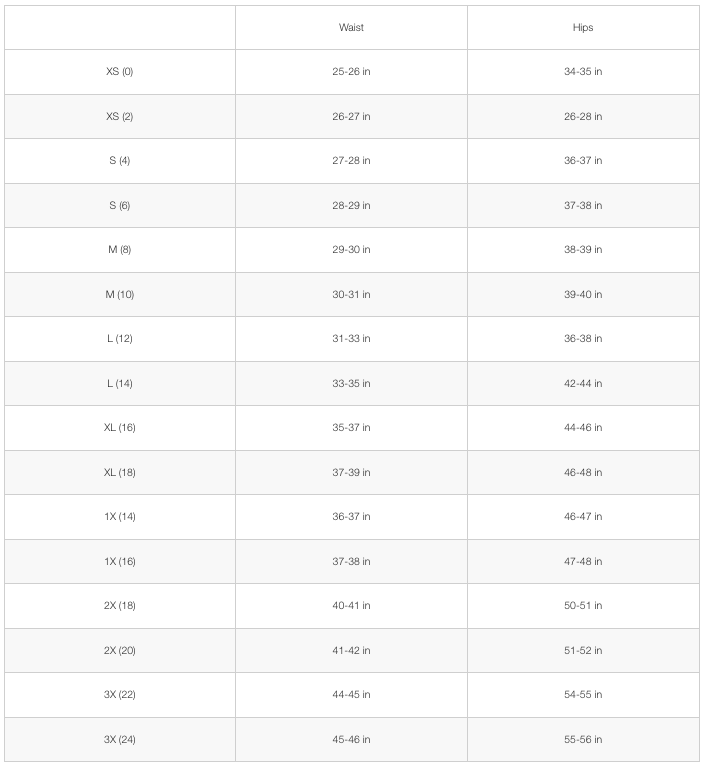This screenshot has height=767, width=703.
Task: Click the L (12) size label
Action: point(119,339)
